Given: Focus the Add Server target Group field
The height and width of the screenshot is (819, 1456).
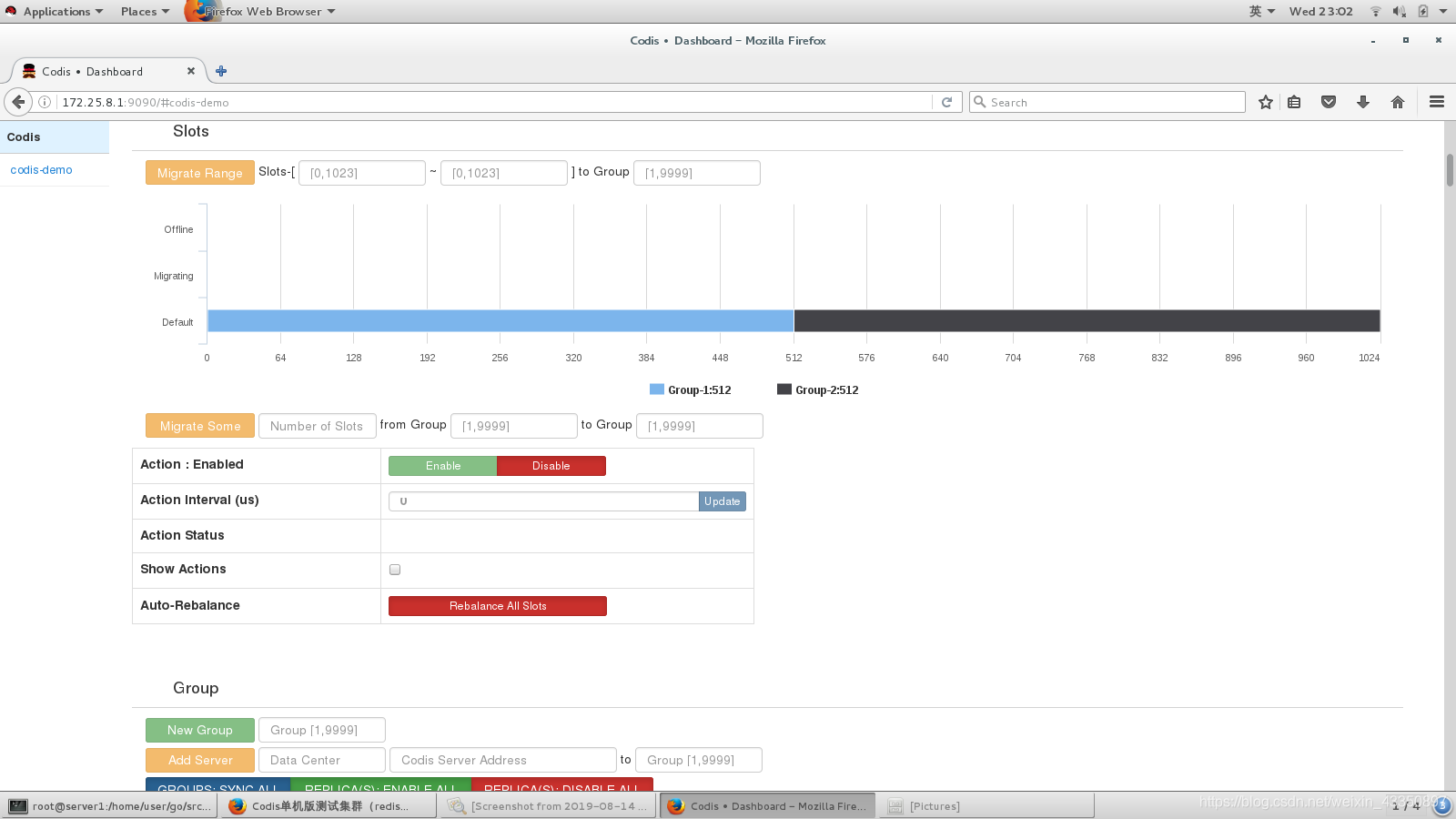Looking at the screenshot, I should 699,760.
